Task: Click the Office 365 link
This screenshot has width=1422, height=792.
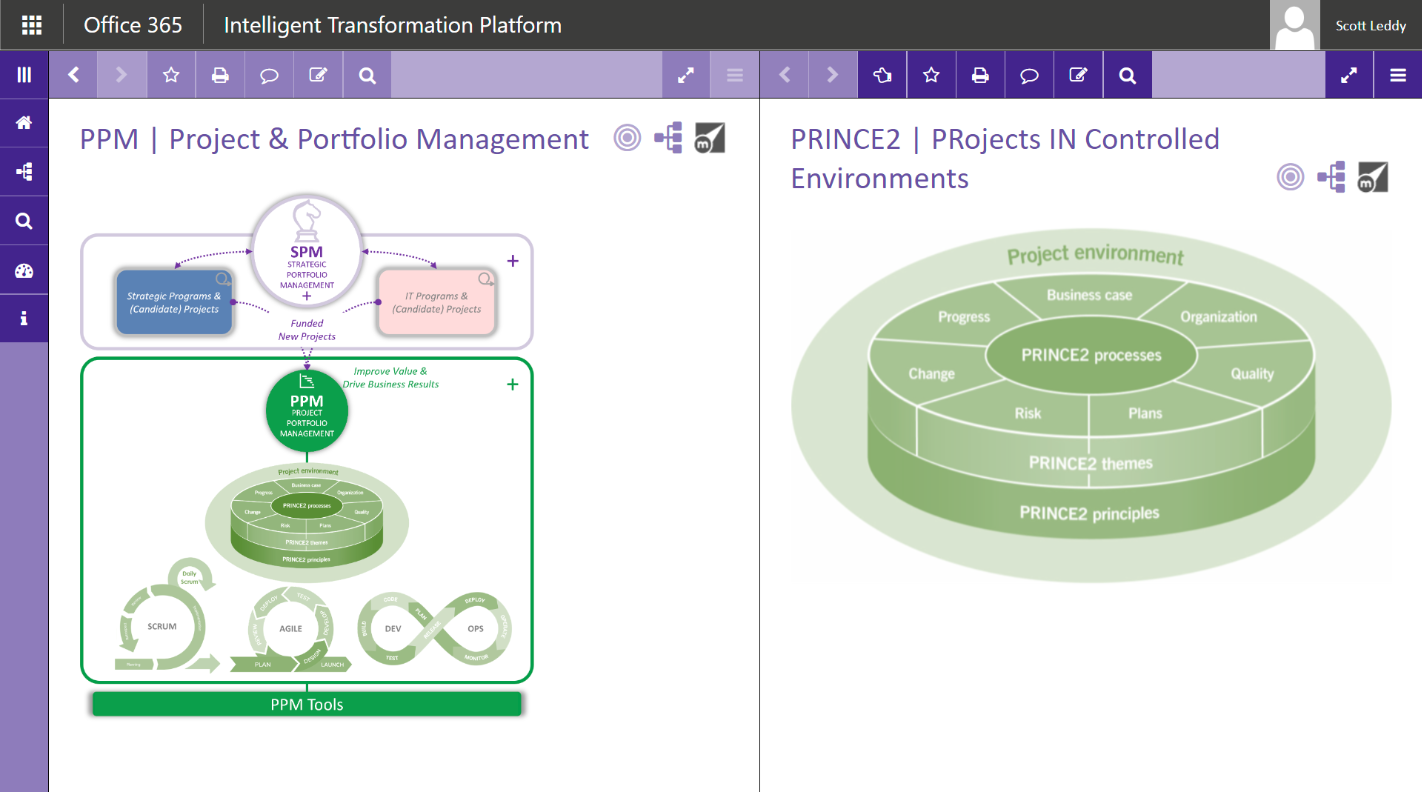Action: pyautogui.click(x=132, y=25)
